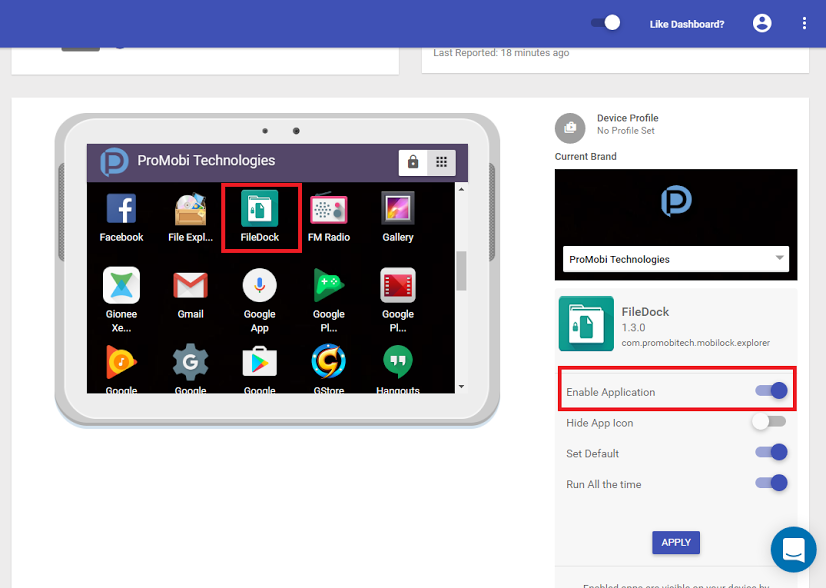Click the app grid view icon
The height and width of the screenshot is (588, 826).
click(441, 162)
